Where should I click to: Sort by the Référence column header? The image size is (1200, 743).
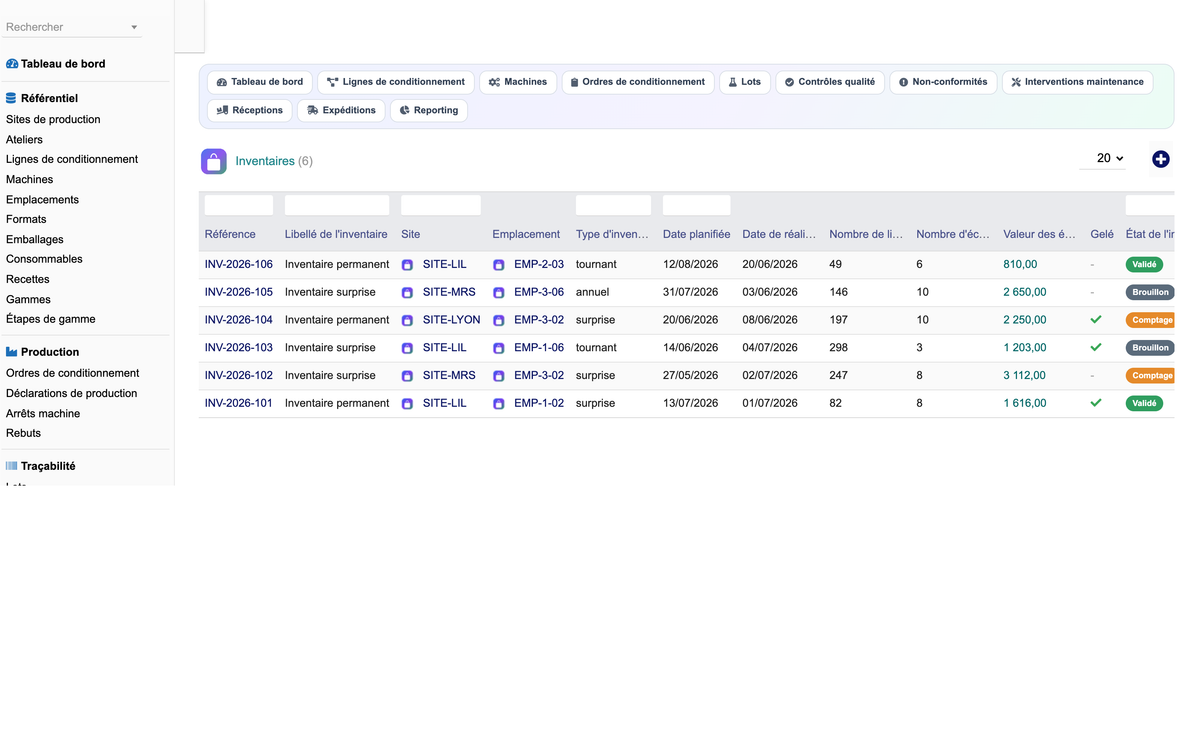click(x=230, y=234)
